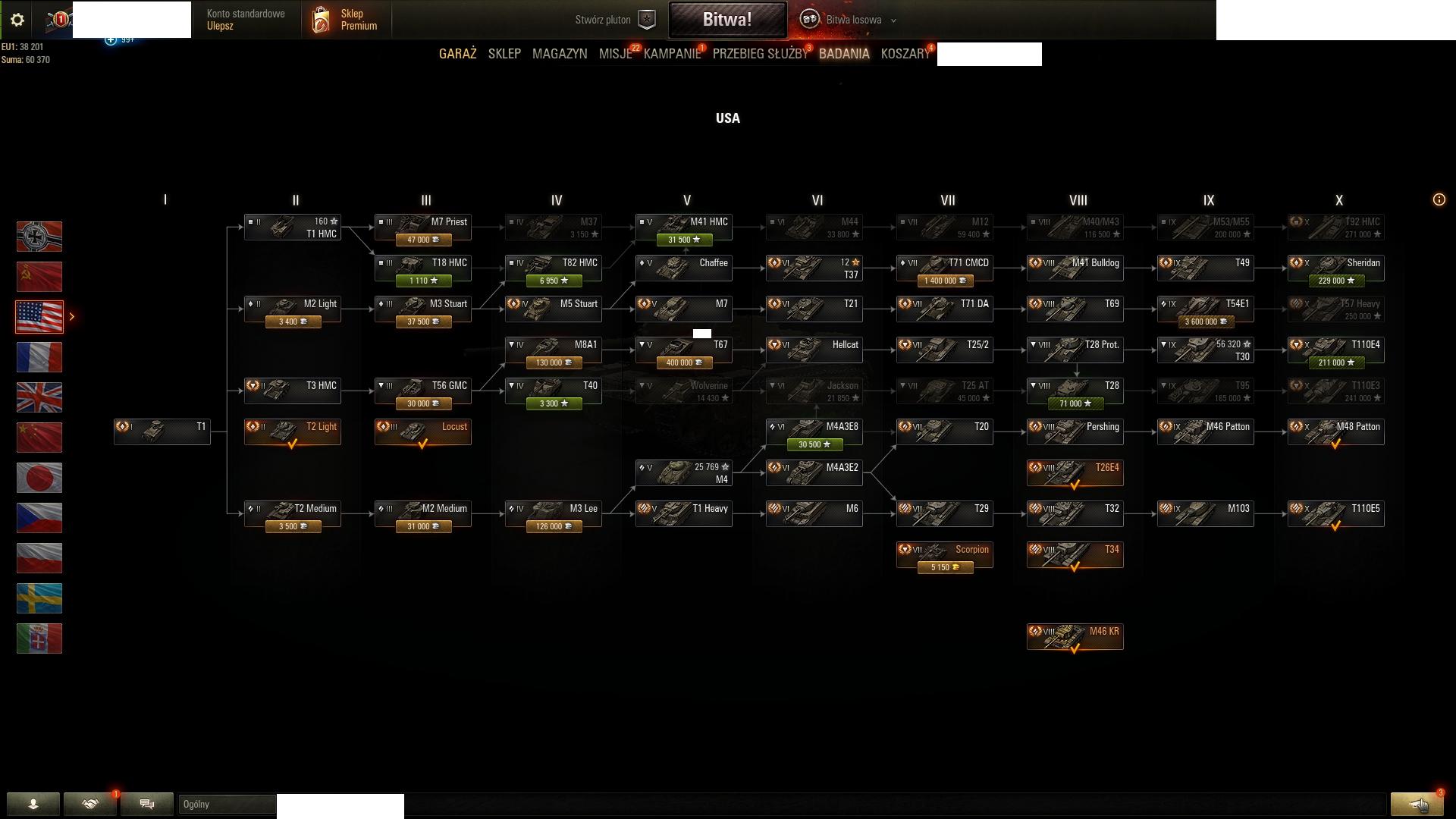Open the contacts list button
This screenshot has height=819, width=1456.
tap(33, 804)
